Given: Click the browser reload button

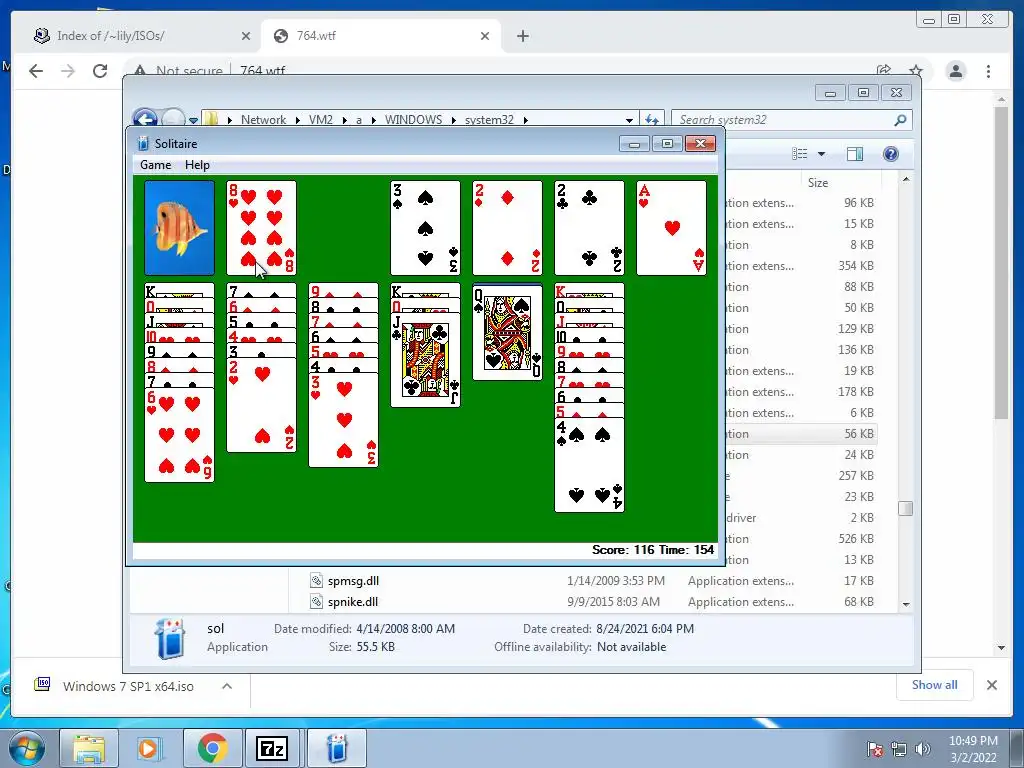Looking at the screenshot, I should tap(100, 71).
